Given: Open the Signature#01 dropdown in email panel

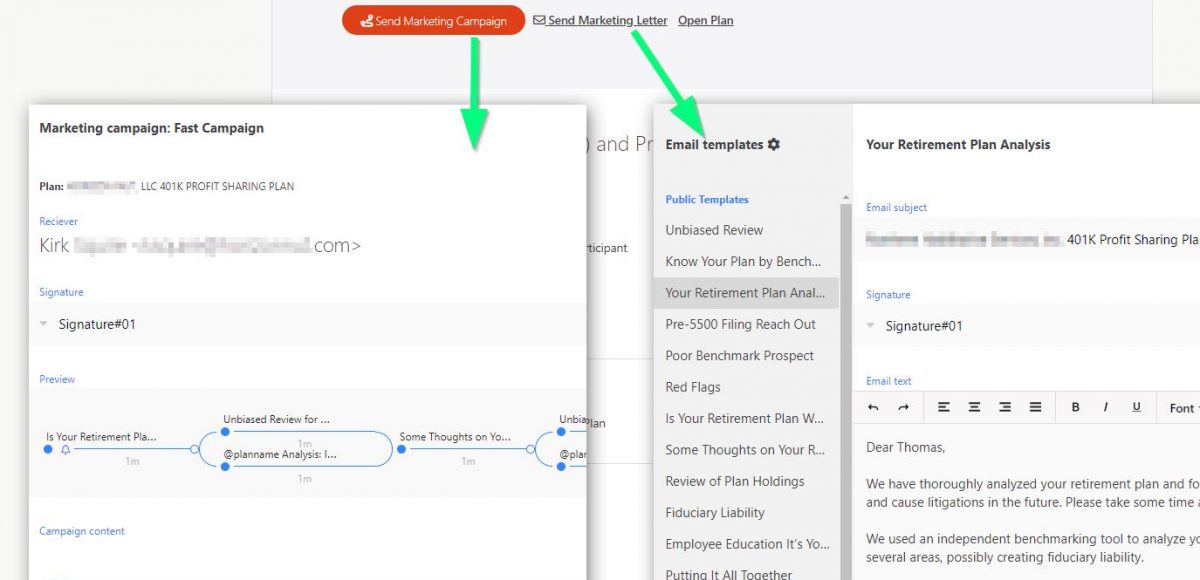Looking at the screenshot, I should pyautogui.click(x=871, y=326).
